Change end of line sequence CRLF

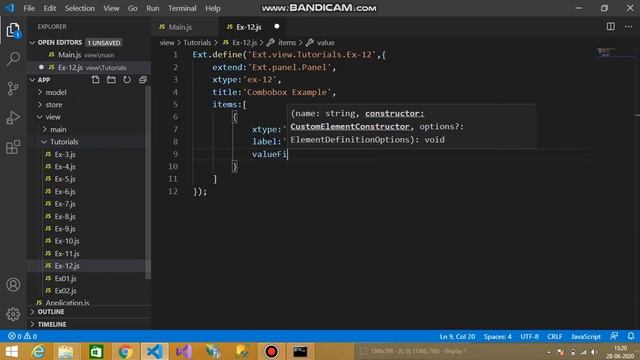click(x=554, y=337)
